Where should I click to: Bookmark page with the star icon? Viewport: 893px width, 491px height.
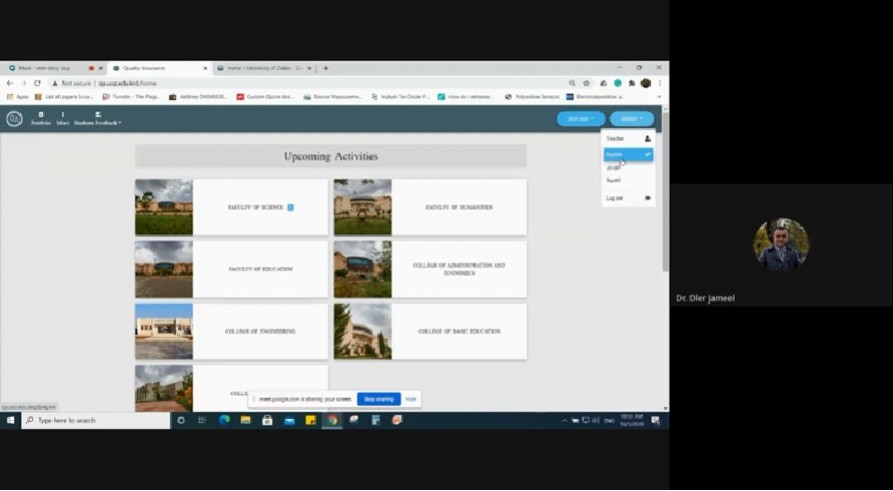coord(586,83)
